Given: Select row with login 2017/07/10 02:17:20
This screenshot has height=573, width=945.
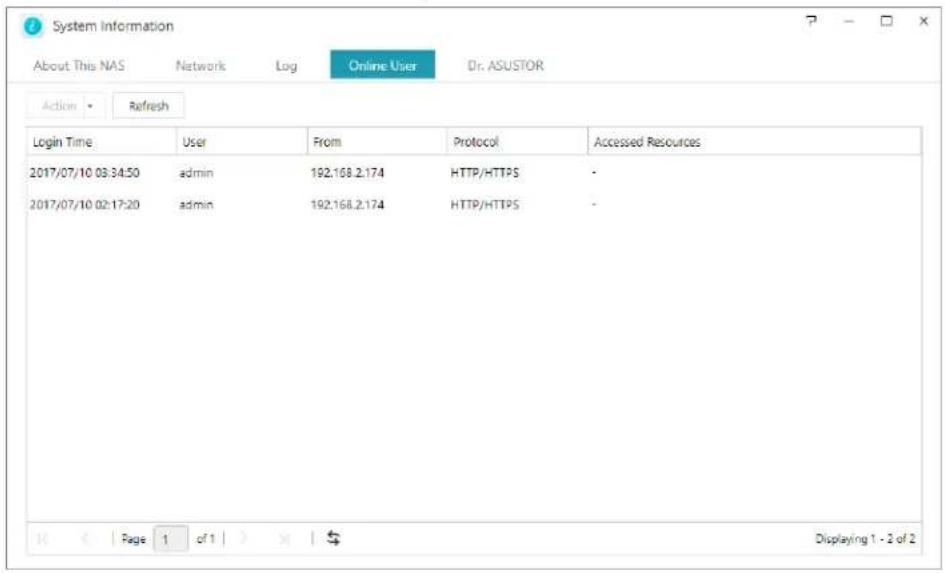Looking at the screenshot, I should (474, 205).
